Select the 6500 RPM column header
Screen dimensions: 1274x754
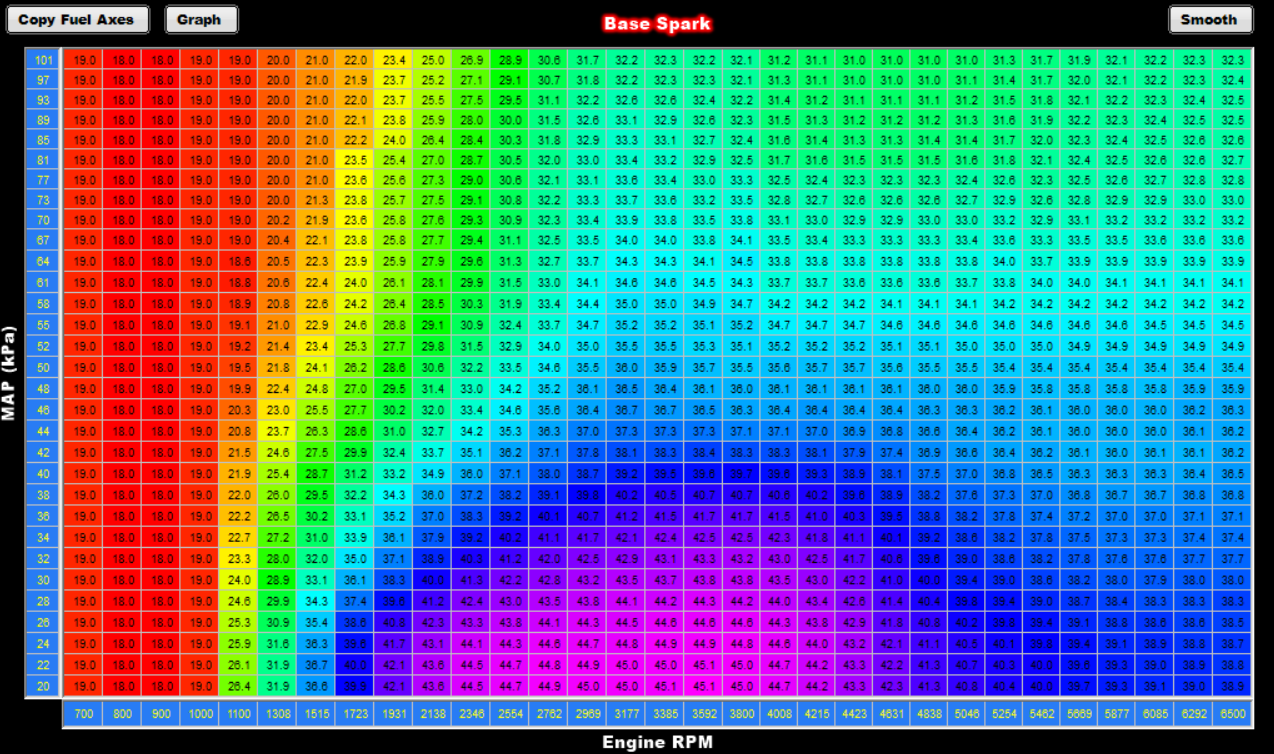point(1234,714)
